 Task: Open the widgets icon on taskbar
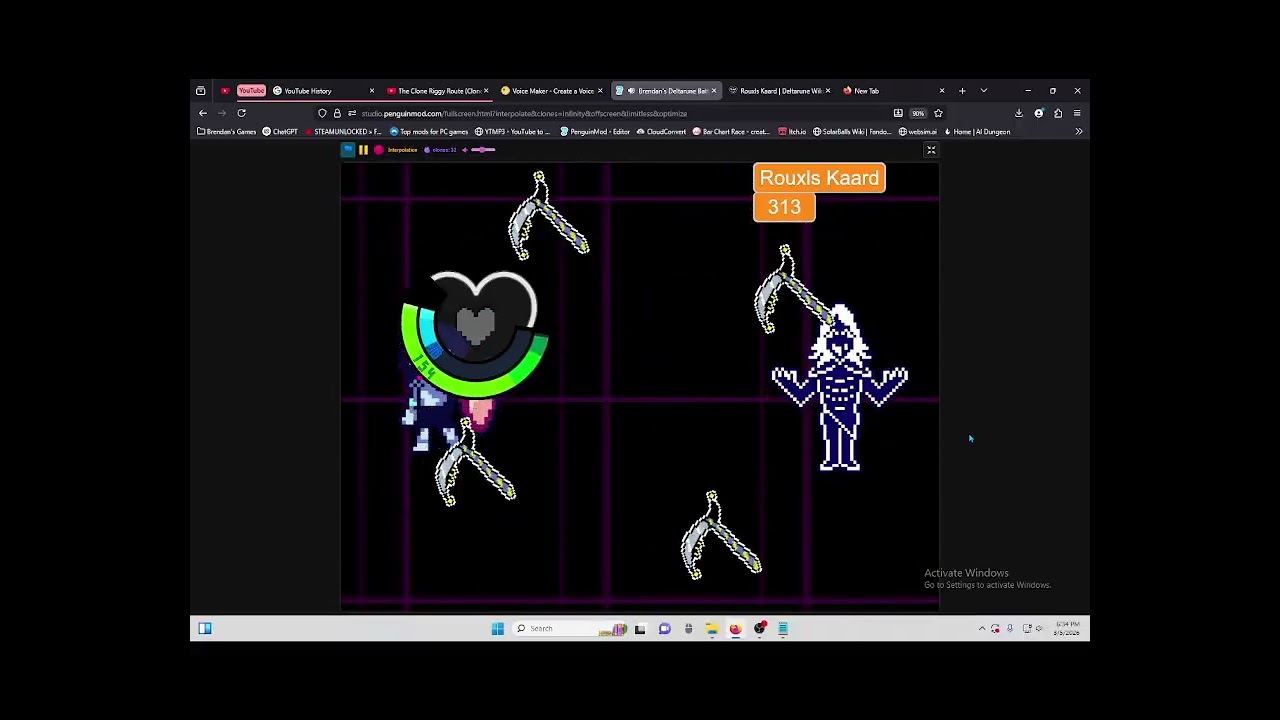click(x=205, y=629)
